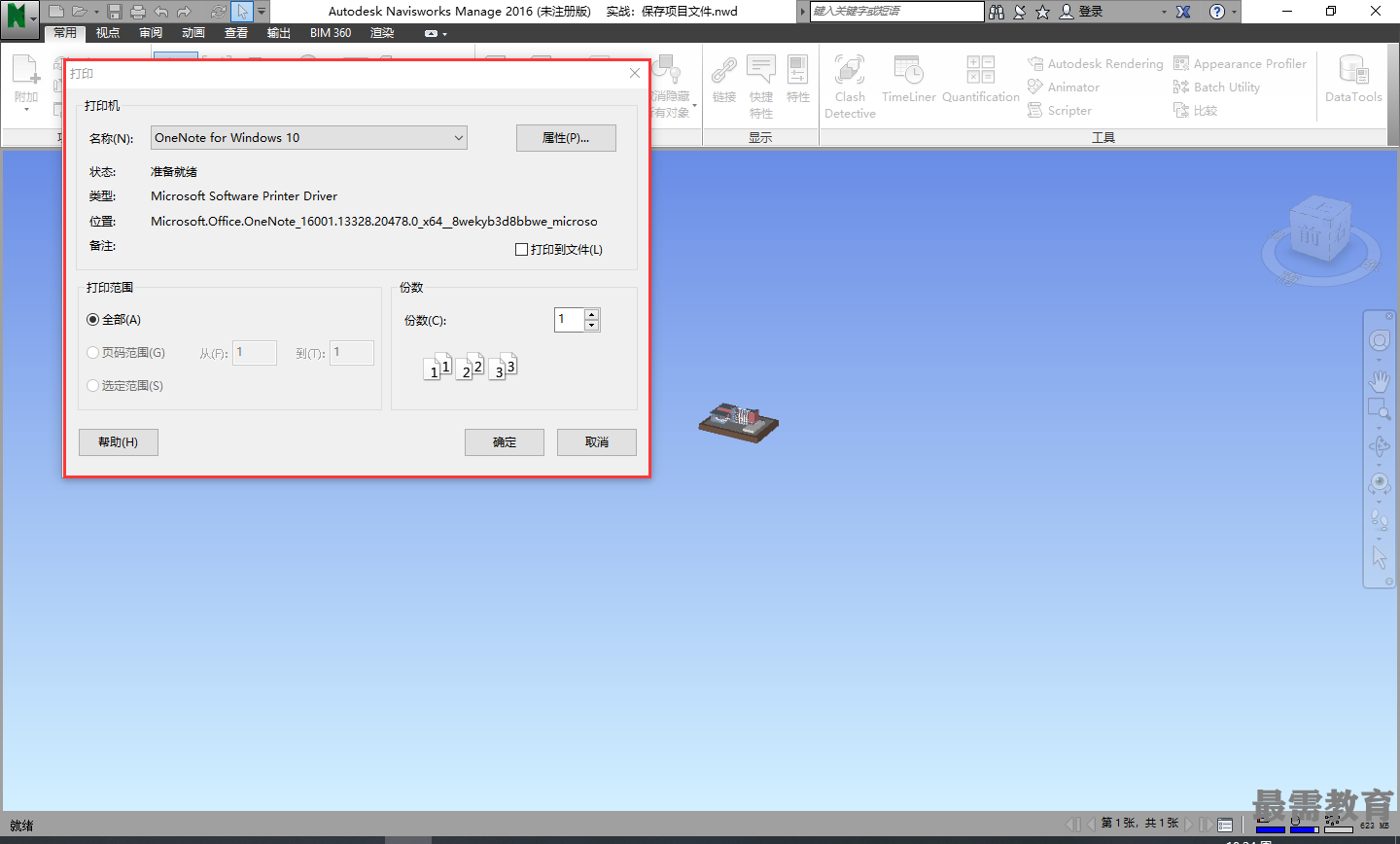Screen dimensions: 1400x844
Task: Select the Orbit tool on navigation bar
Action: tap(1380, 446)
